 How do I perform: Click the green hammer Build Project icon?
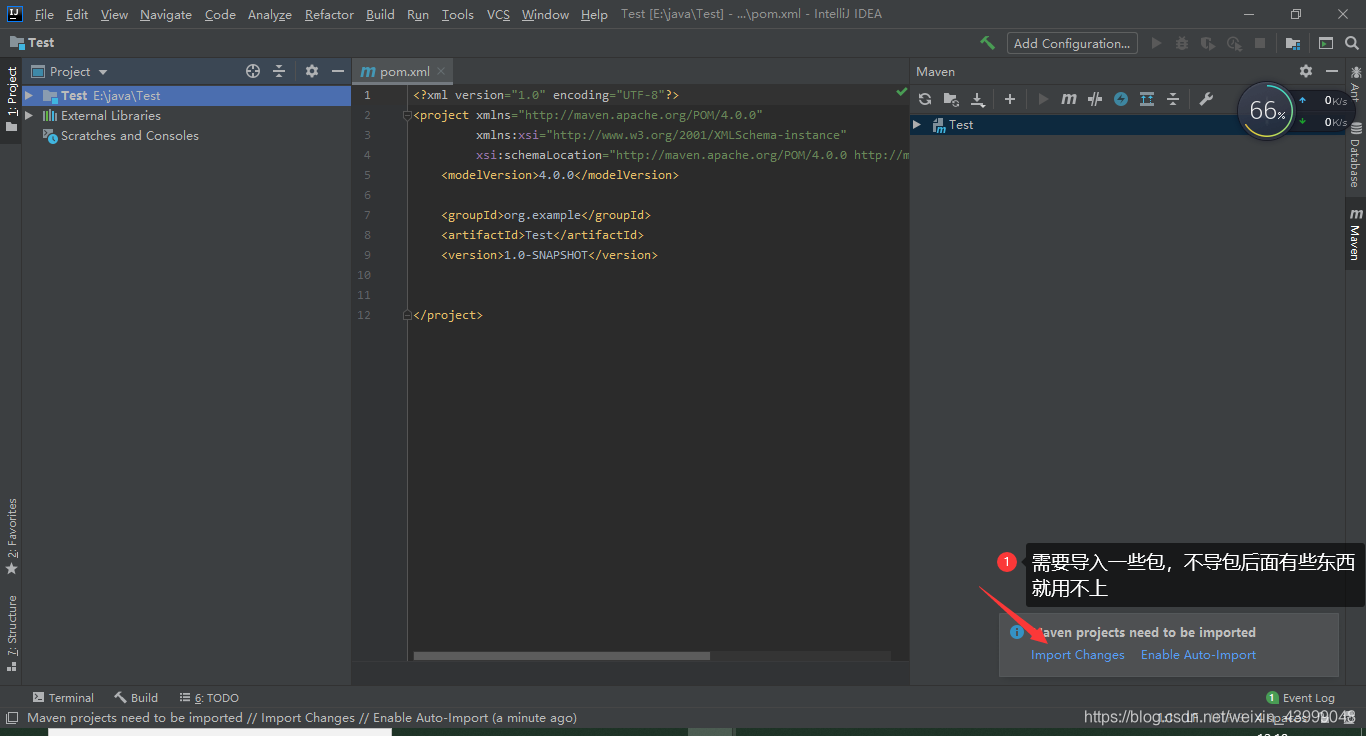pos(987,43)
